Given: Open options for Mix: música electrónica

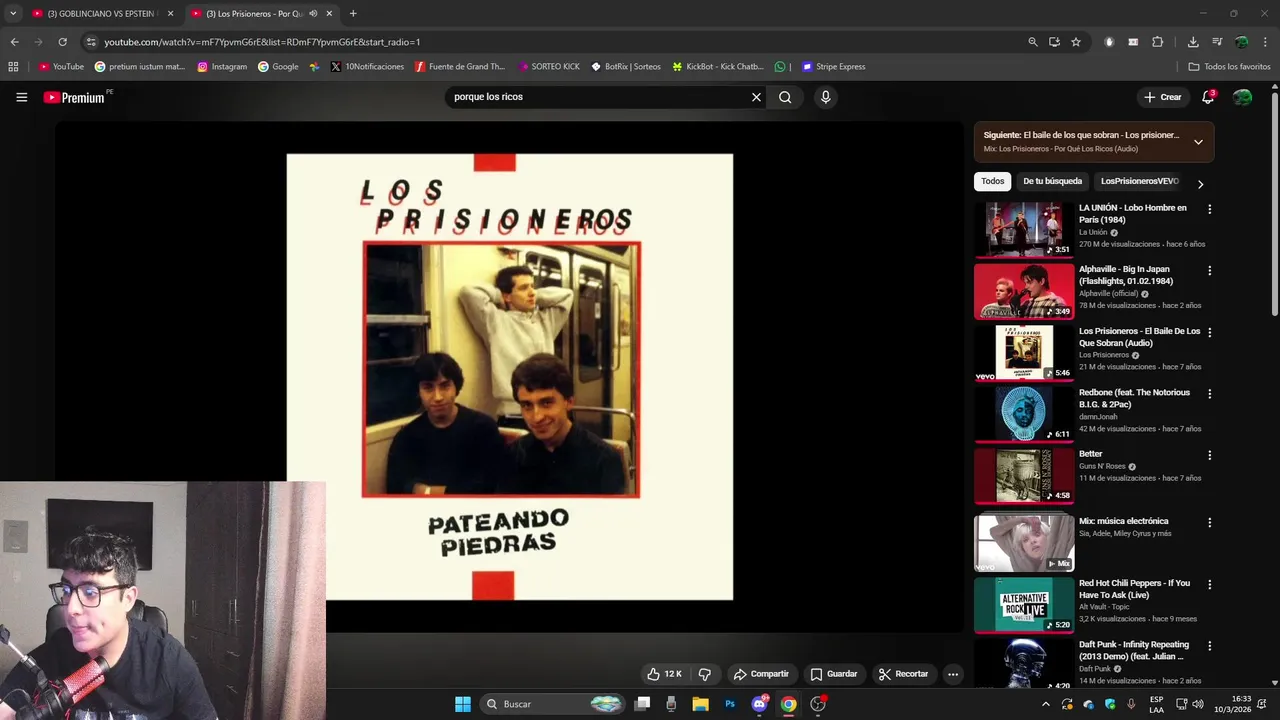Looking at the screenshot, I should click(1209, 522).
